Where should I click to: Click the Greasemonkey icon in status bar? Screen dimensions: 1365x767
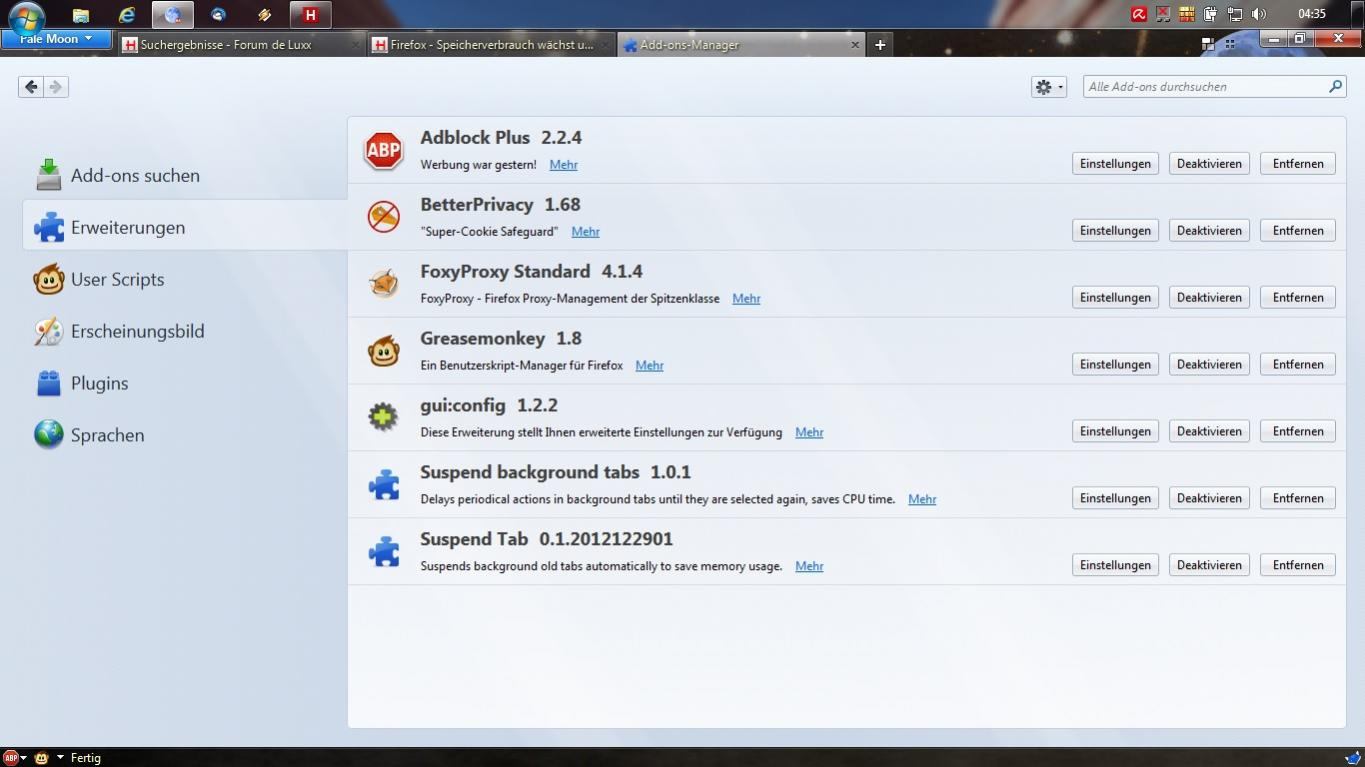[41, 758]
